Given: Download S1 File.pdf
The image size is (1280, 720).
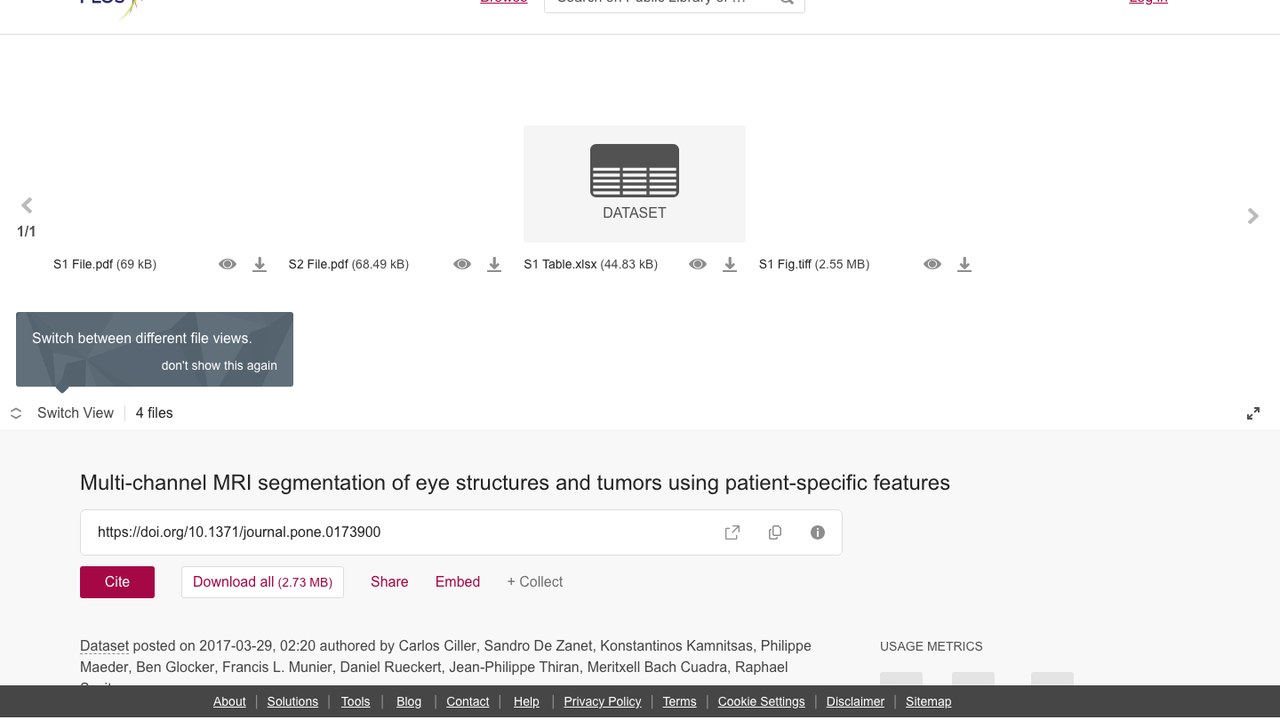Looking at the screenshot, I should pos(259,264).
